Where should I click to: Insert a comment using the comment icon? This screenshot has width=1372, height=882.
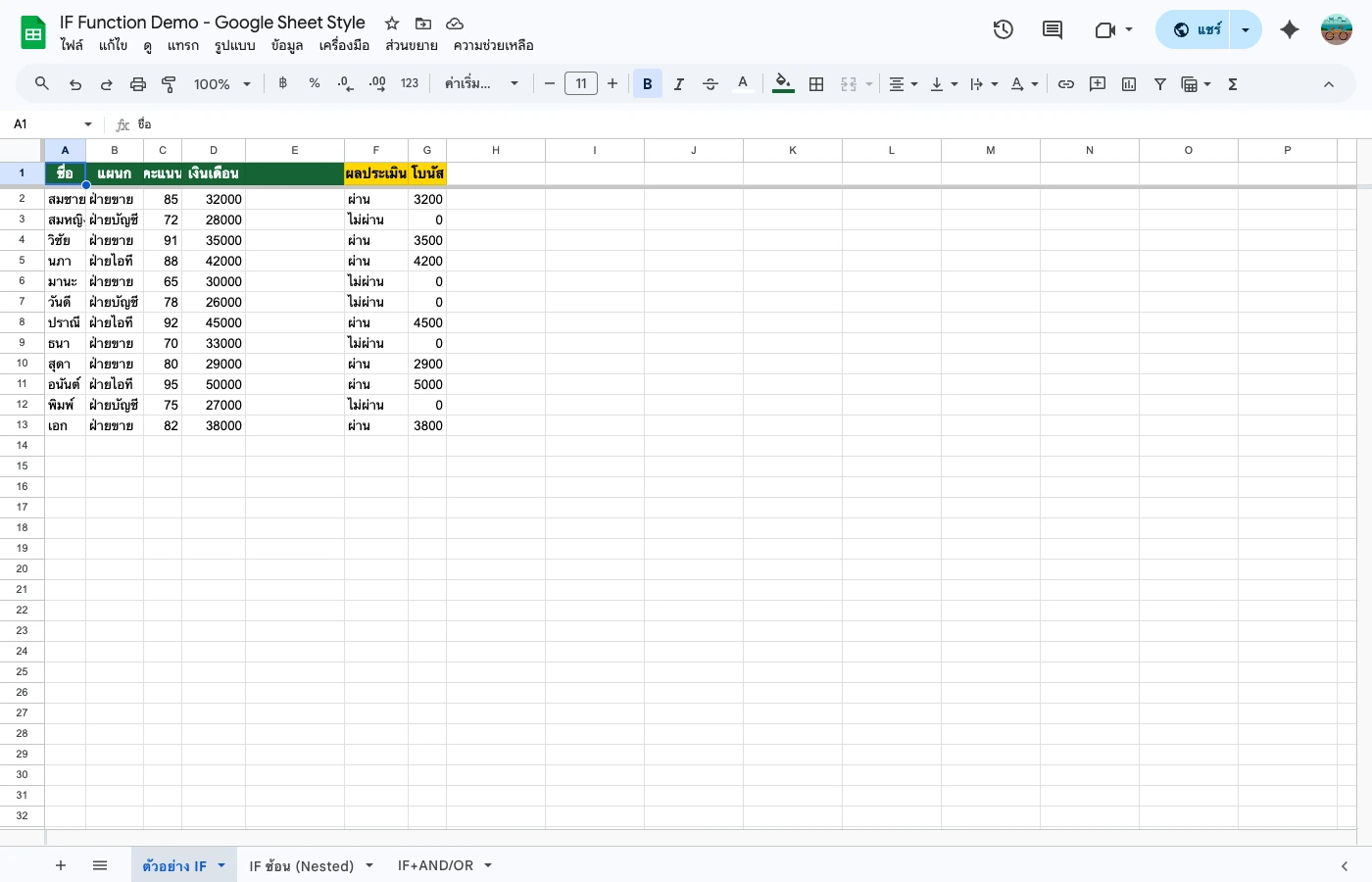1098,83
